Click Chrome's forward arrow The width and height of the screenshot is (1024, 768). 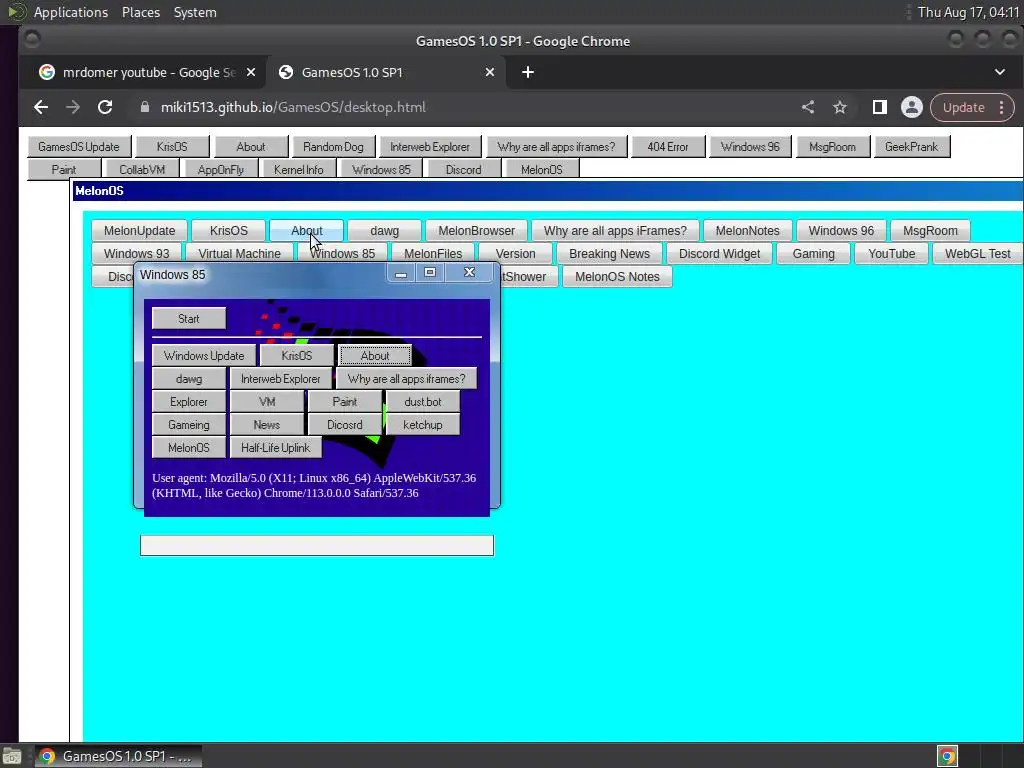72,107
